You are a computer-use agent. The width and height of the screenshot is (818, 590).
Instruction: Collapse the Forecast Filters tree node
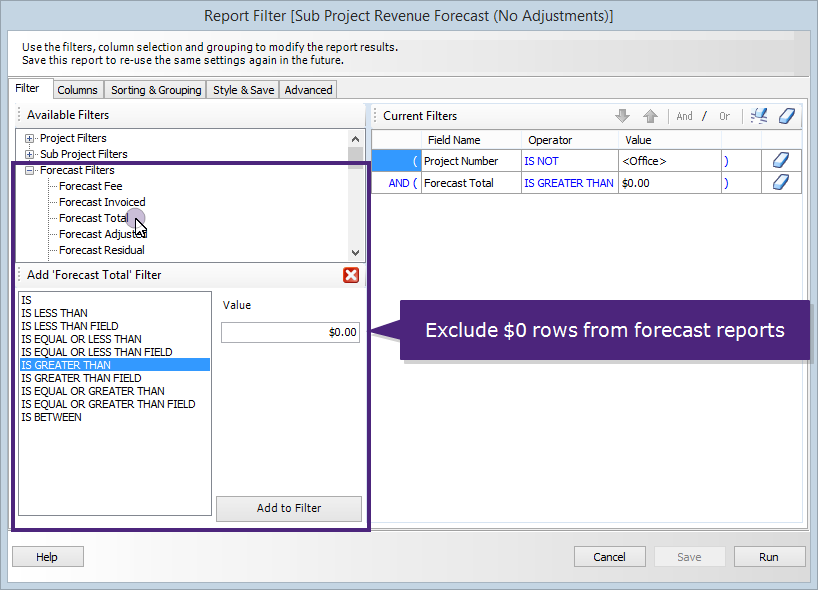[30, 170]
